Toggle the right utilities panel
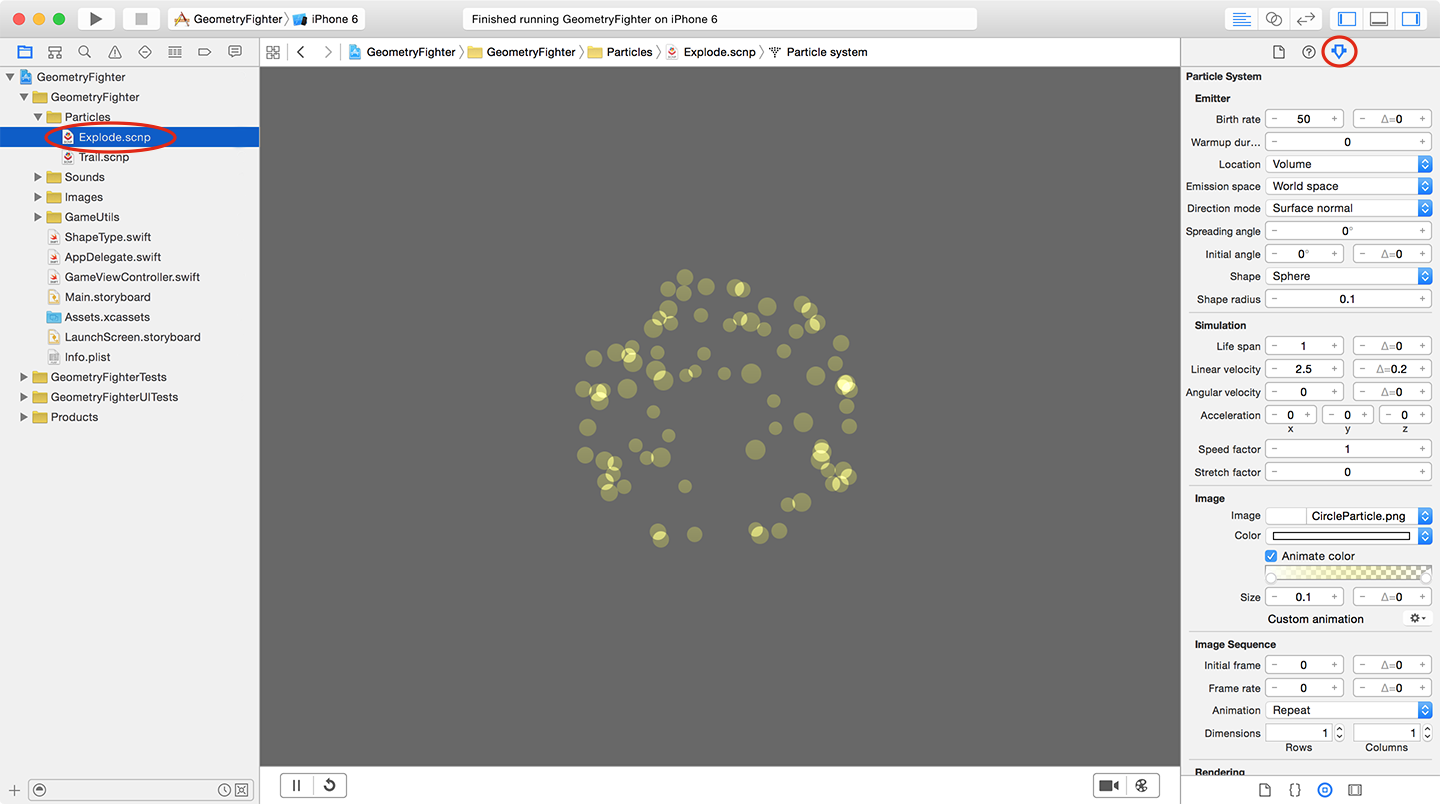The width and height of the screenshot is (1440, 804). pos(1410,19)
